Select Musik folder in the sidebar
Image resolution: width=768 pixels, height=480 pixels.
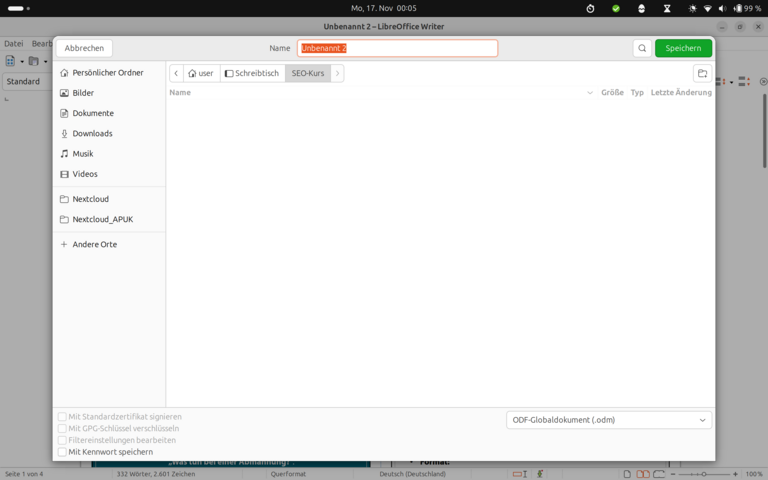83,154
